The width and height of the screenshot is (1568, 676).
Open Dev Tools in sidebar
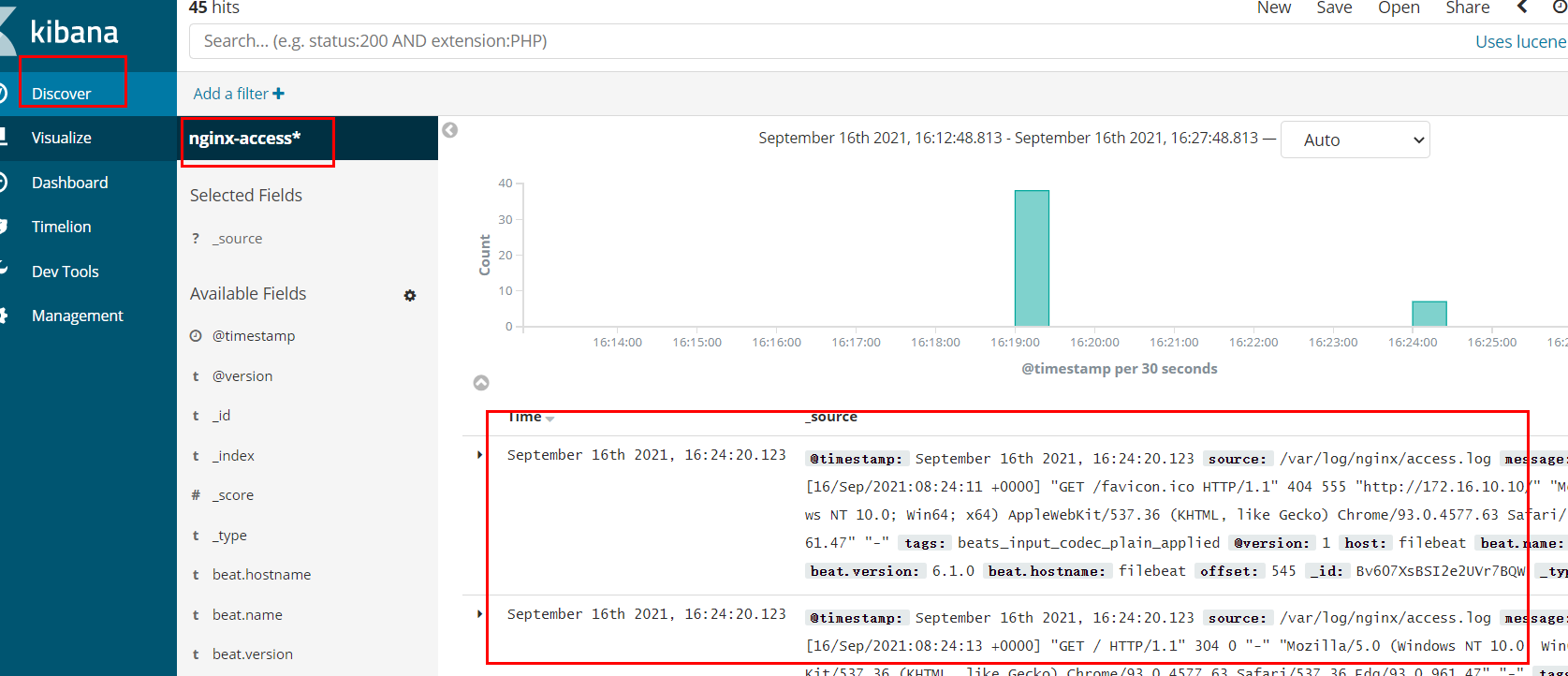coord(65,272)
